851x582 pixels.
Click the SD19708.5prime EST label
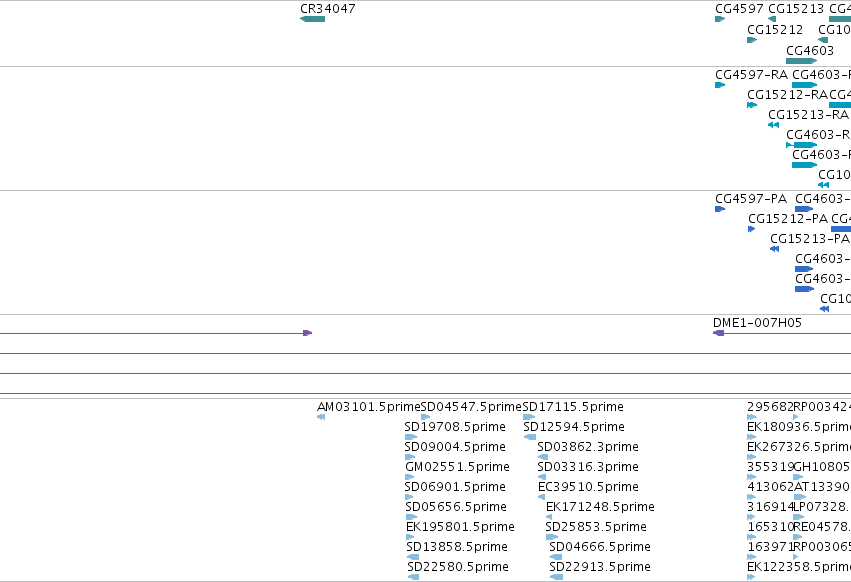tap(455, 427)
